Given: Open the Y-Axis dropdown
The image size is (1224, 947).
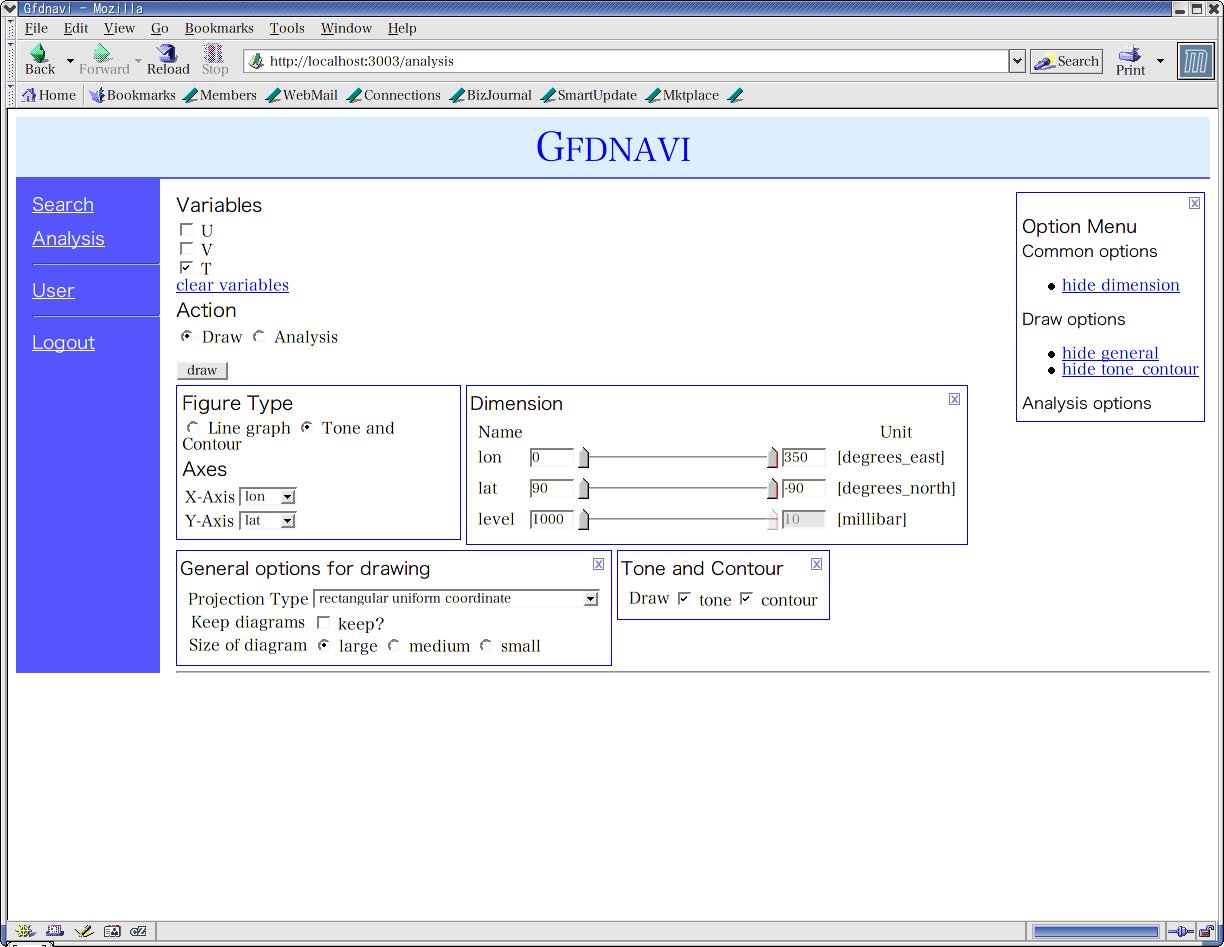Looking at the screenshot, I should [x=268, y=521].
